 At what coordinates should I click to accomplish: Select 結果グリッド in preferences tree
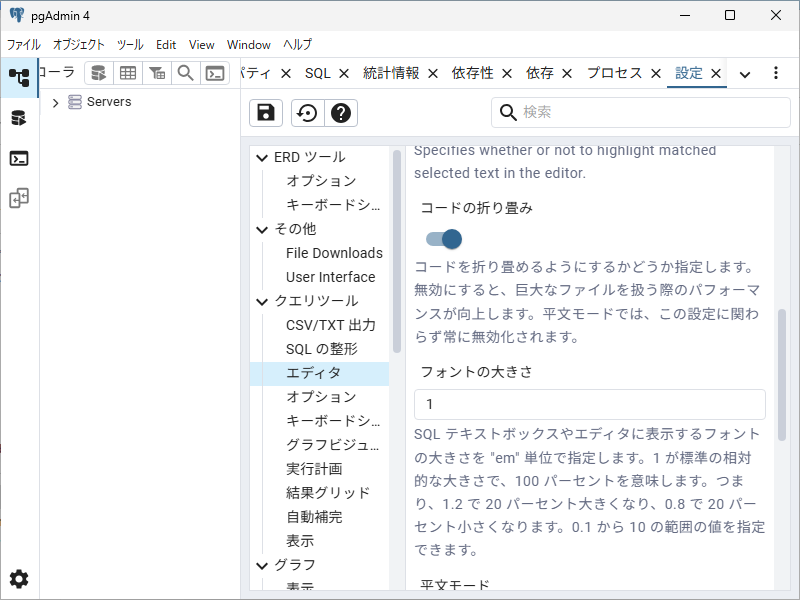(328, 493)
